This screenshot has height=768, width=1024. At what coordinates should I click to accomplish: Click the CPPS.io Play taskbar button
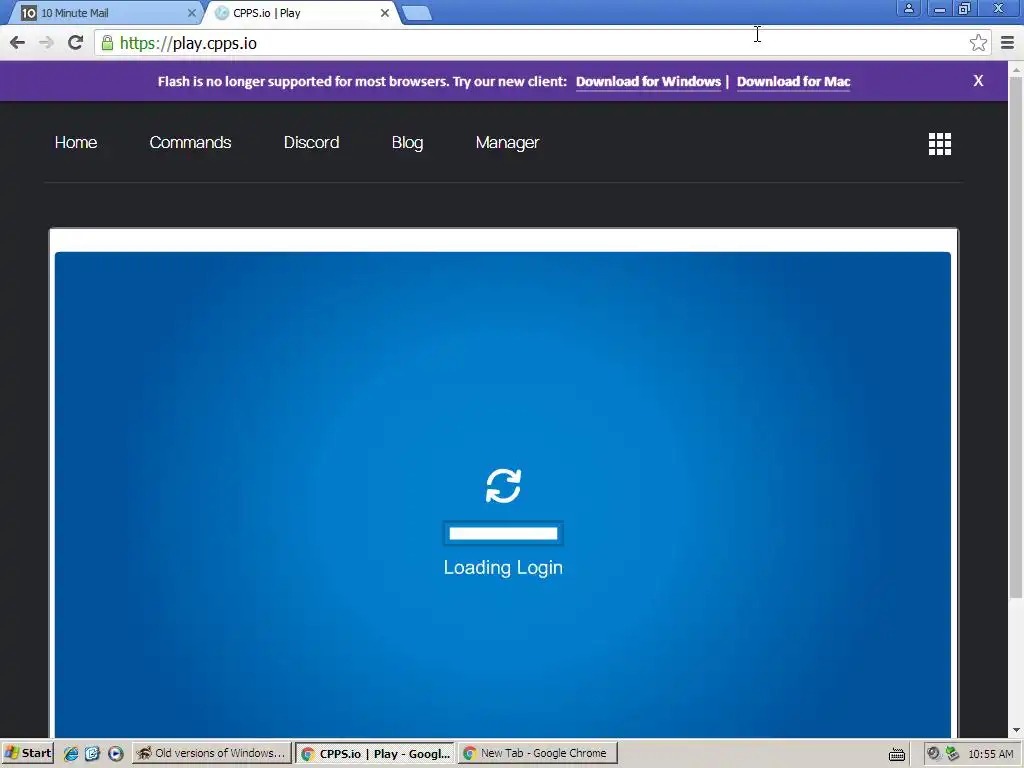pos(375,754)
